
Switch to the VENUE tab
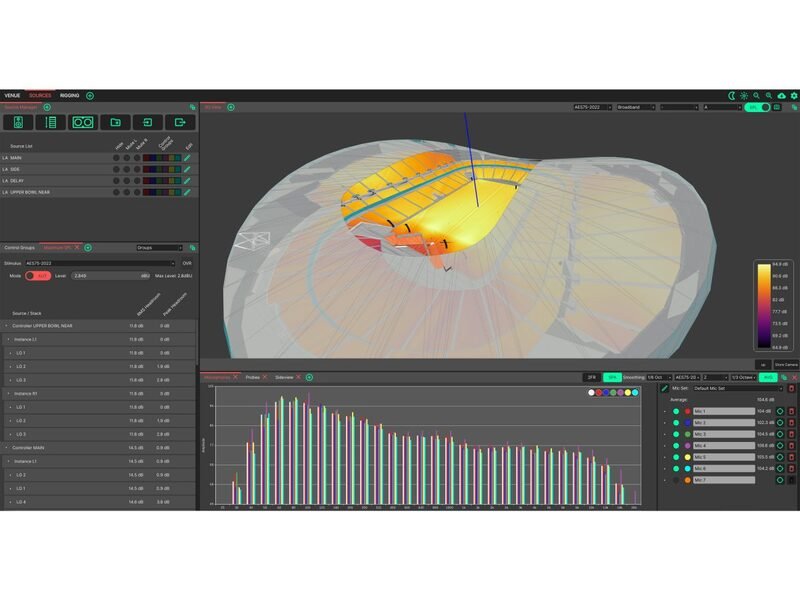[x=12, y=95]
